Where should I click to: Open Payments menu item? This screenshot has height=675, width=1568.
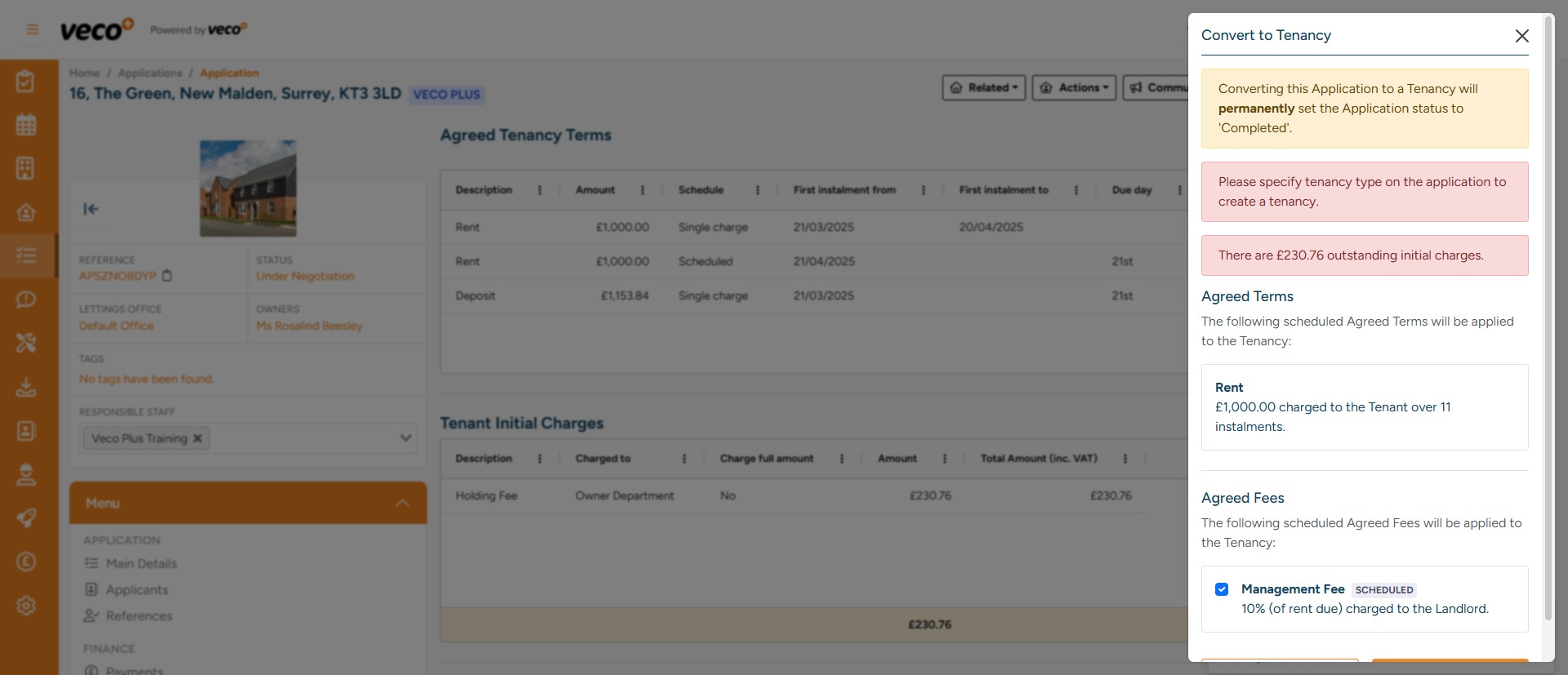click(135, 670)
